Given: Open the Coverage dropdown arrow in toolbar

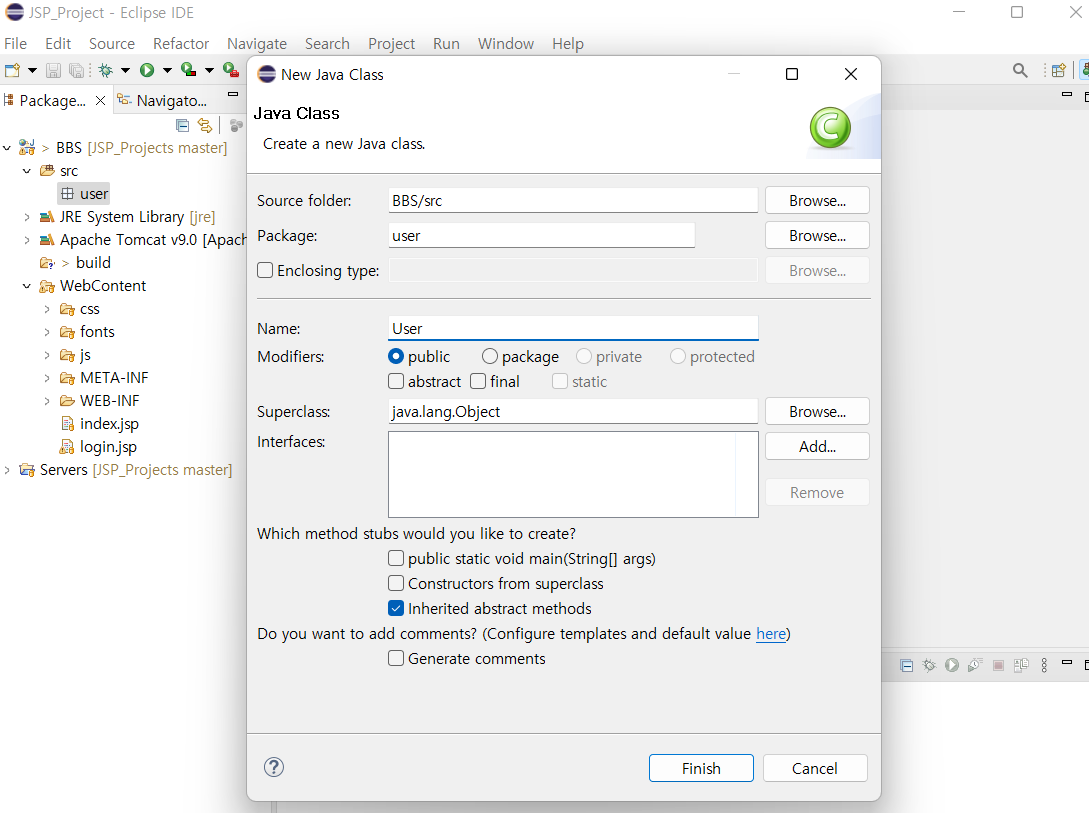Looking at the screenshot, I should [208, 70].
